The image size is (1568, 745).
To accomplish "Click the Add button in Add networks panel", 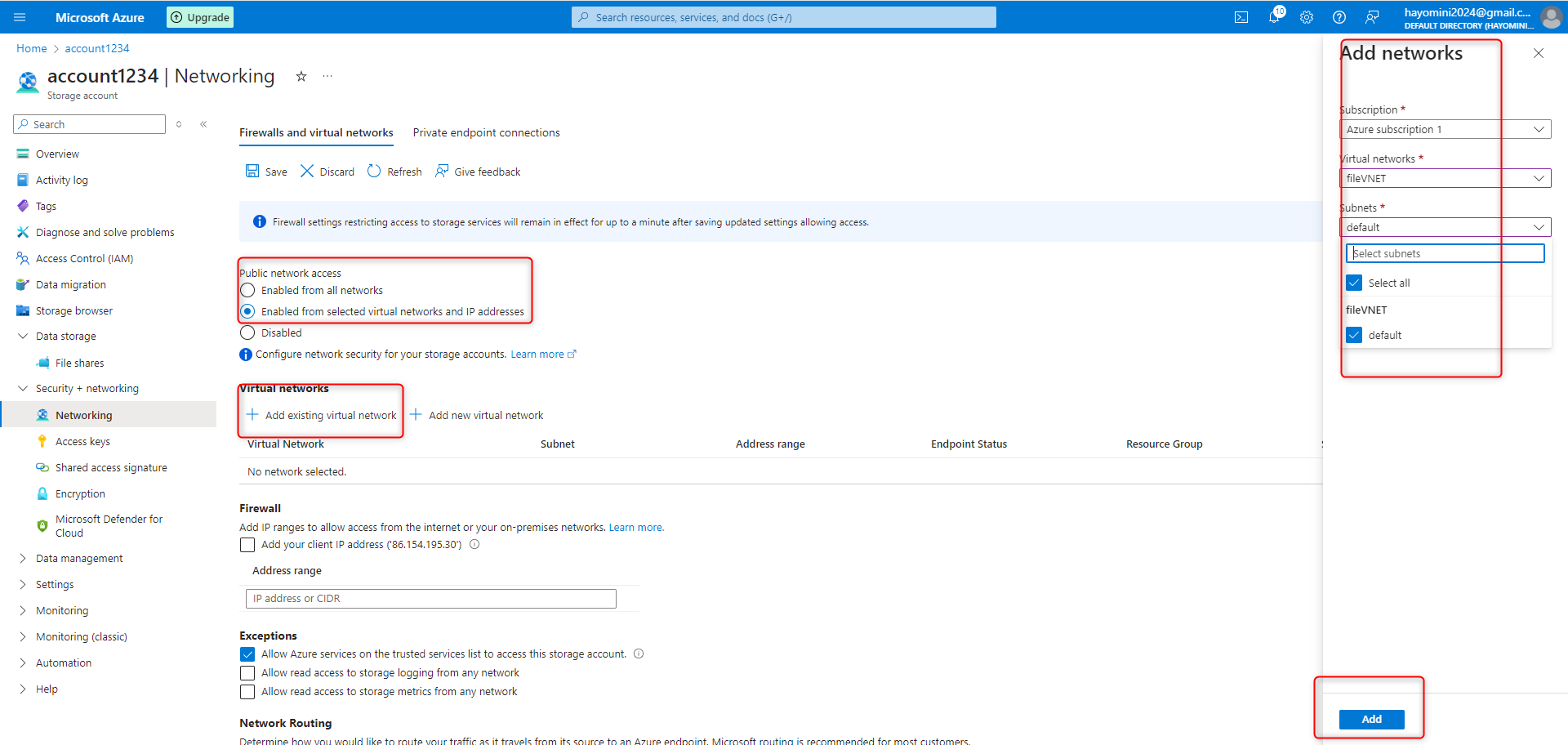I will pyautogui.click(x=1372, y=719).
